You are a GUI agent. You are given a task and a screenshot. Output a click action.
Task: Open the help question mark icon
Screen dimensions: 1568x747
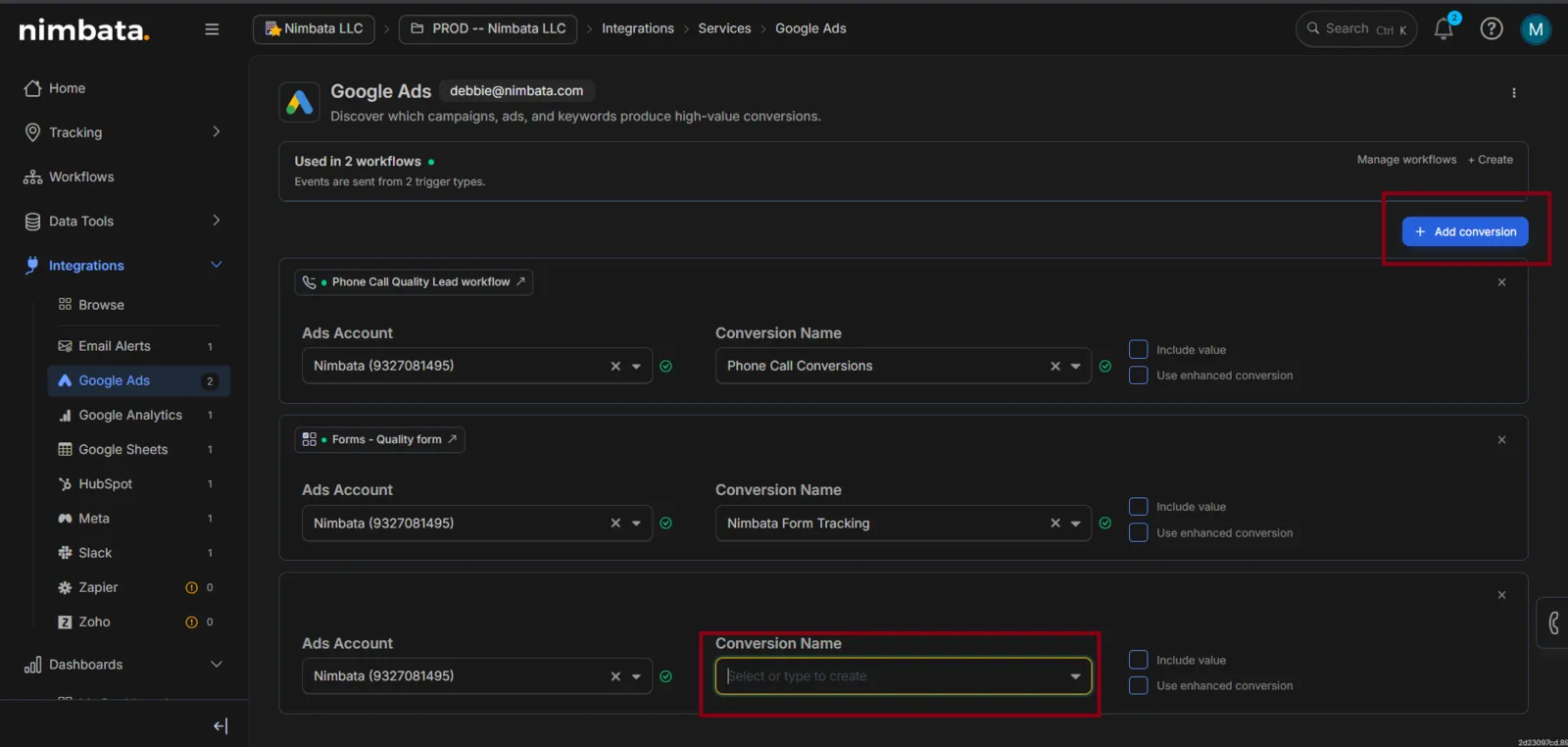[1492, 28]
